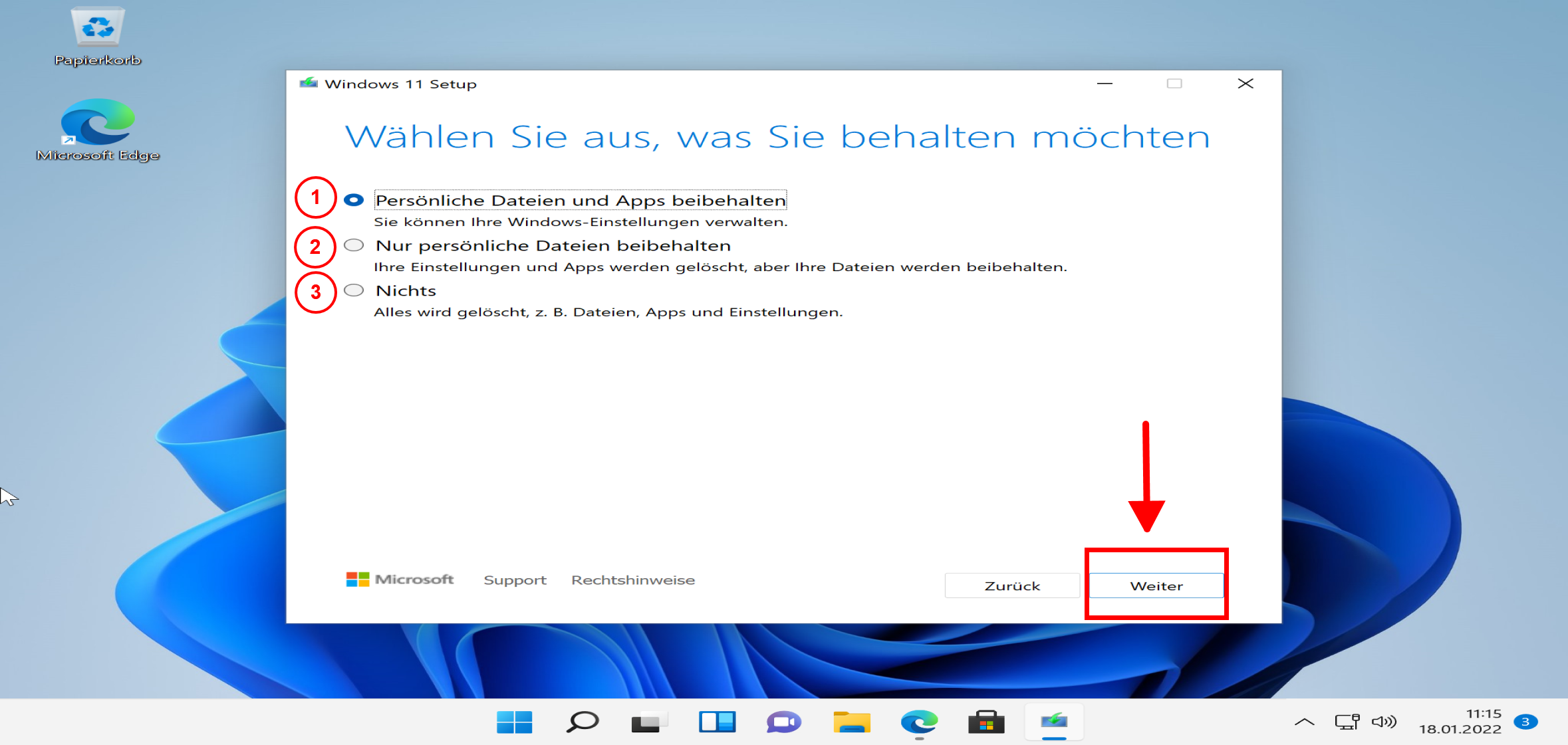Viewport: 1568px width, 745px height.
Task: Select 'Persönliche Dateien und Apps beibehalten'
Action: coord(353,199)
